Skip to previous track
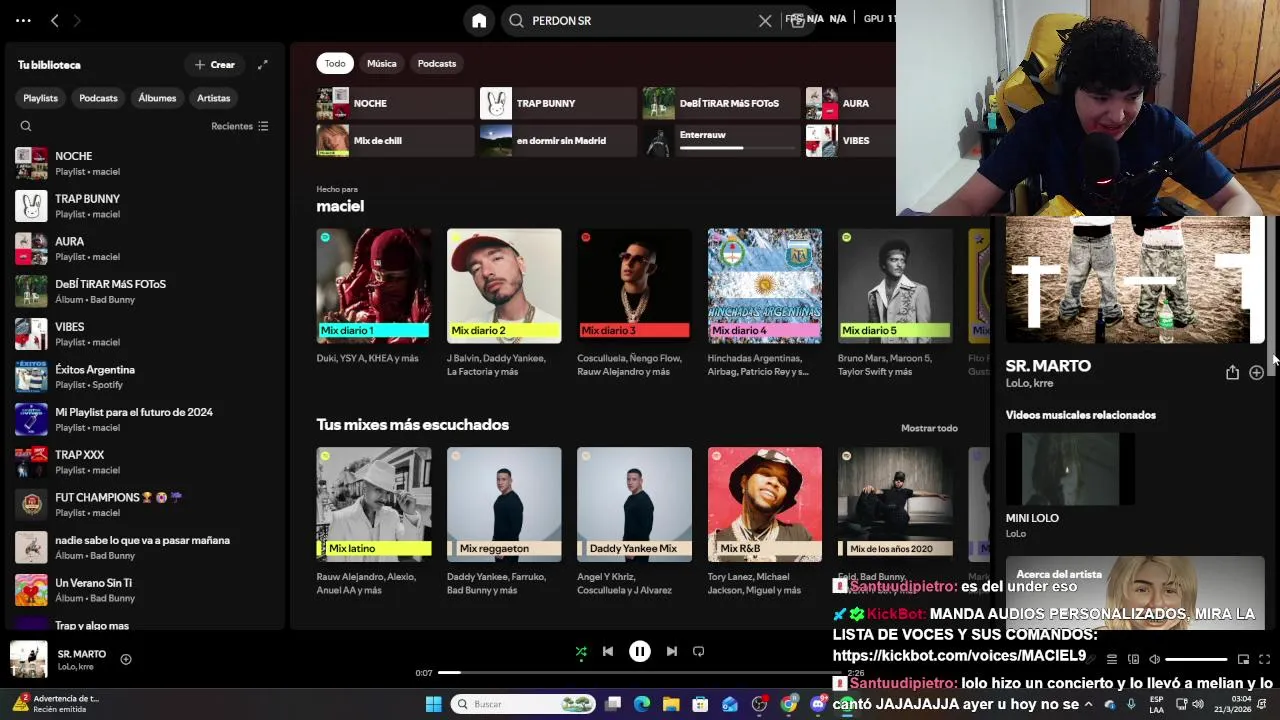Screen dimensions: 1280x720 608,651
